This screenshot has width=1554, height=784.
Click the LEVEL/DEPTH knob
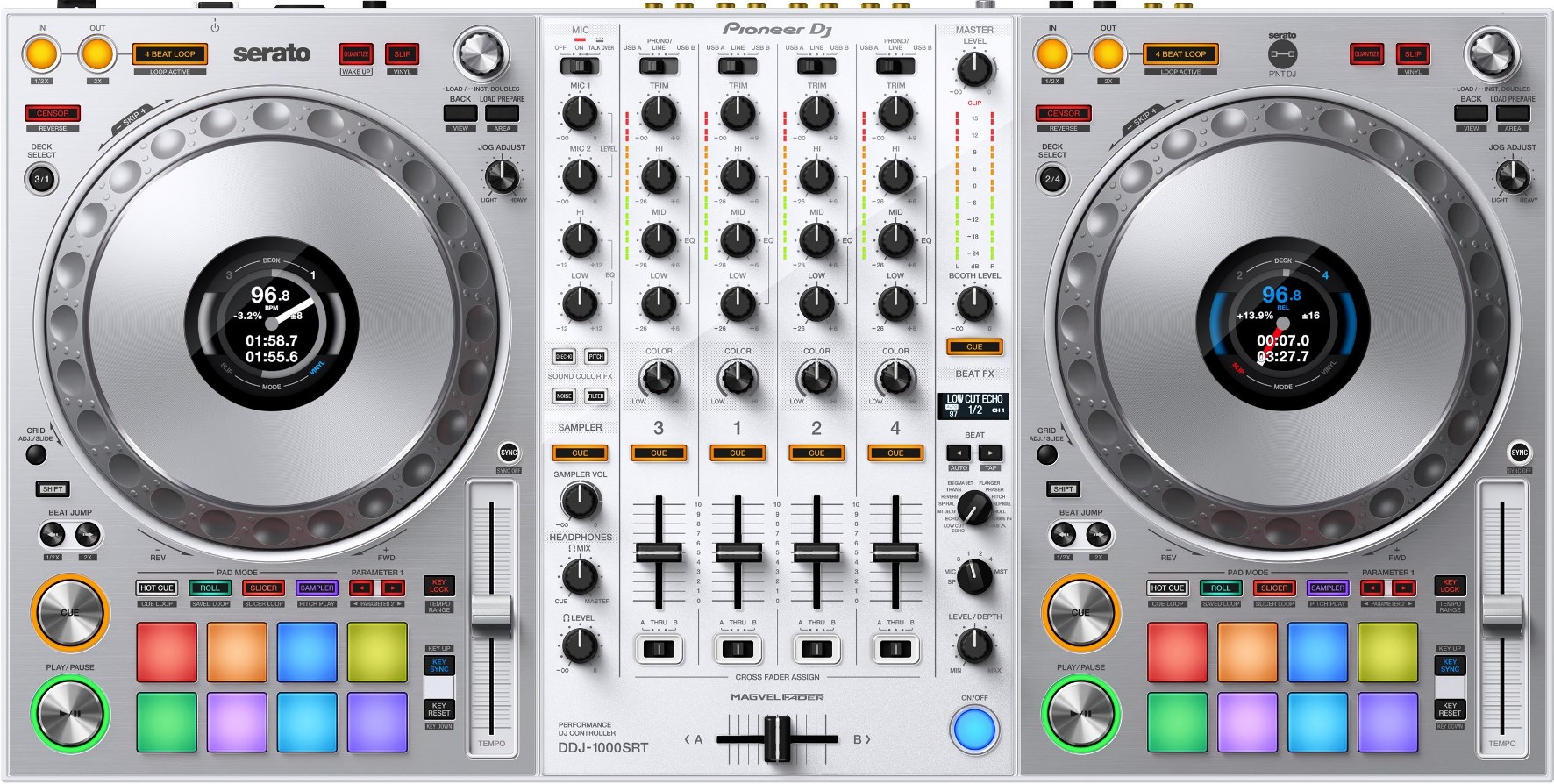pyautogui.click(x=974, y=645)
